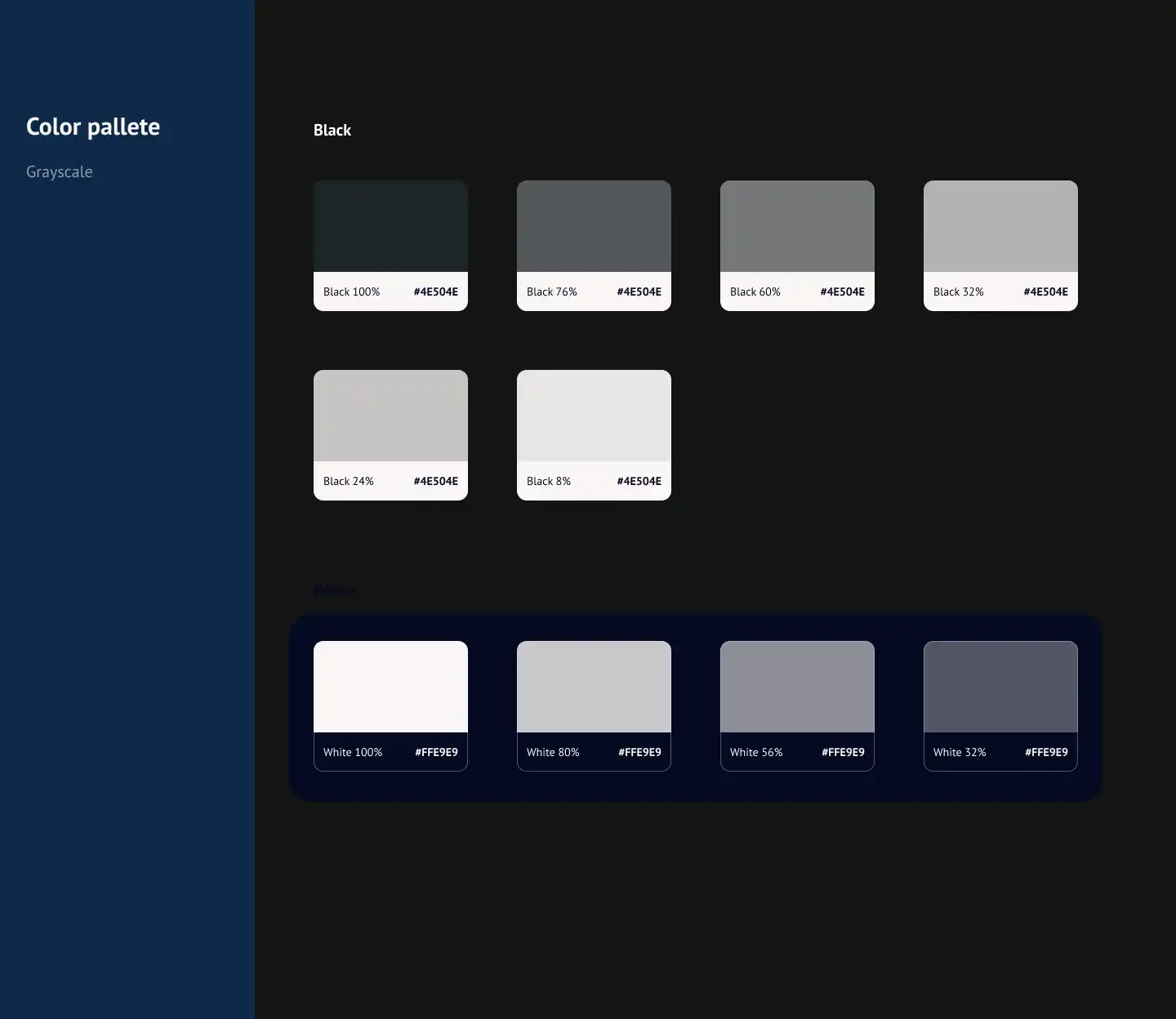
Task: Select the White 32% color swatch
Action: 1000,706
